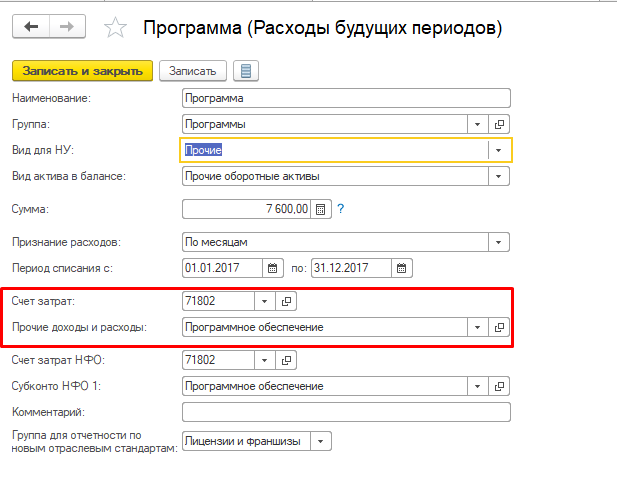Expand the Вид для НУ dropdown
Viewport: 617px width, 498px height.
coord(498,150)
